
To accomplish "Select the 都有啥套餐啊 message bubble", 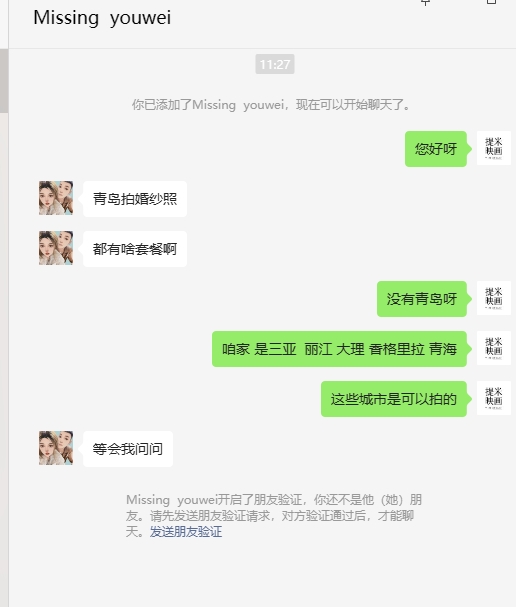I will 135,249.
